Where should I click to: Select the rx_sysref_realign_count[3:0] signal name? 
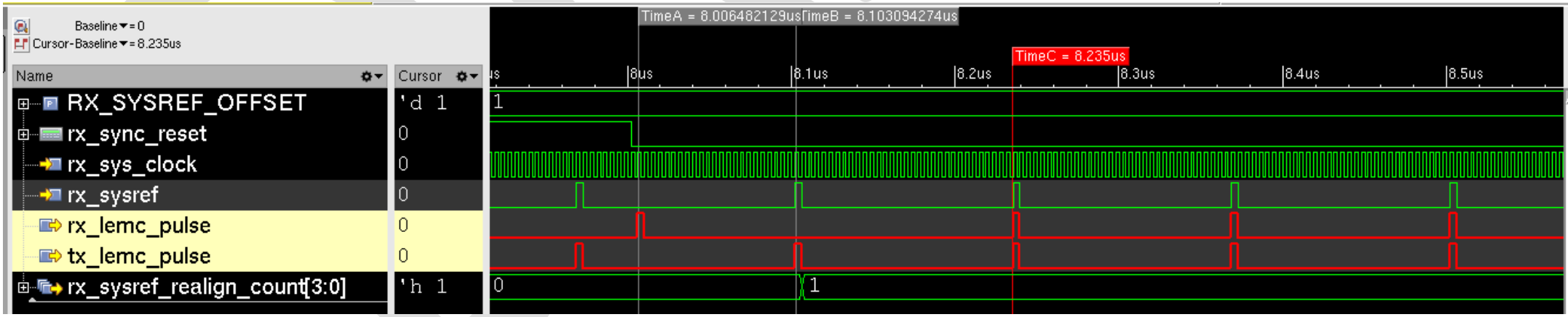207,288
